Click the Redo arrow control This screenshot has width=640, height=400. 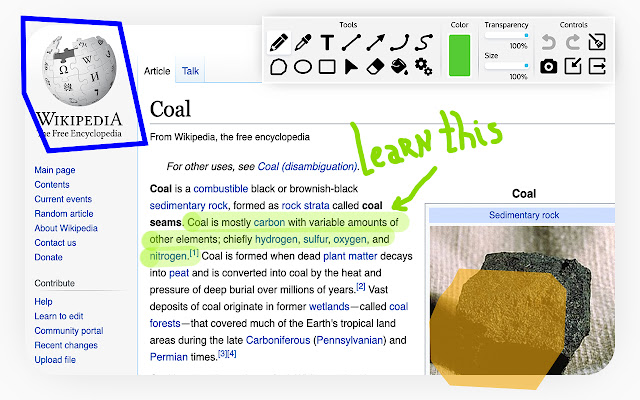pos(573,42)
